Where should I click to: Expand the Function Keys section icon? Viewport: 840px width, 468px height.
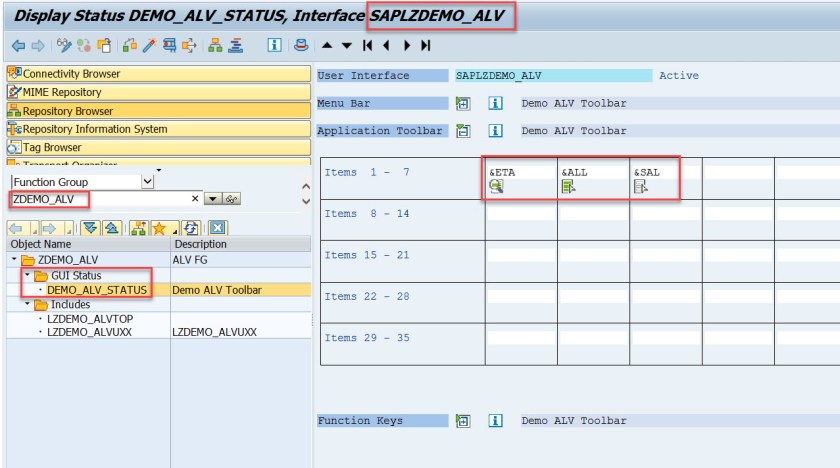coord(463,421)
